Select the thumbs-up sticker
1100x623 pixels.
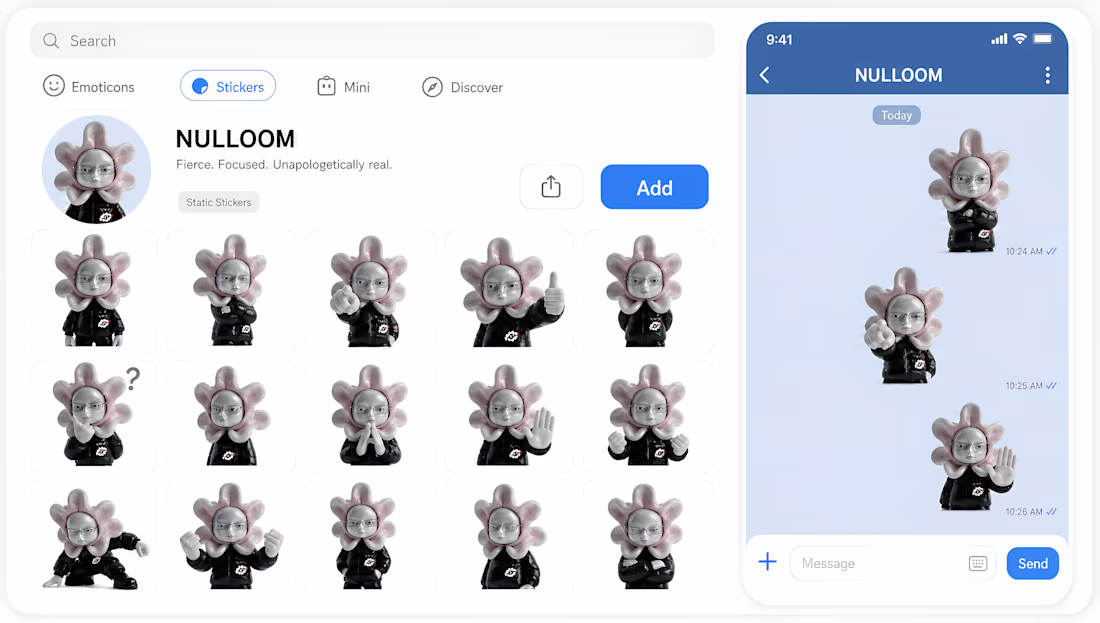(x=510, y=292)
